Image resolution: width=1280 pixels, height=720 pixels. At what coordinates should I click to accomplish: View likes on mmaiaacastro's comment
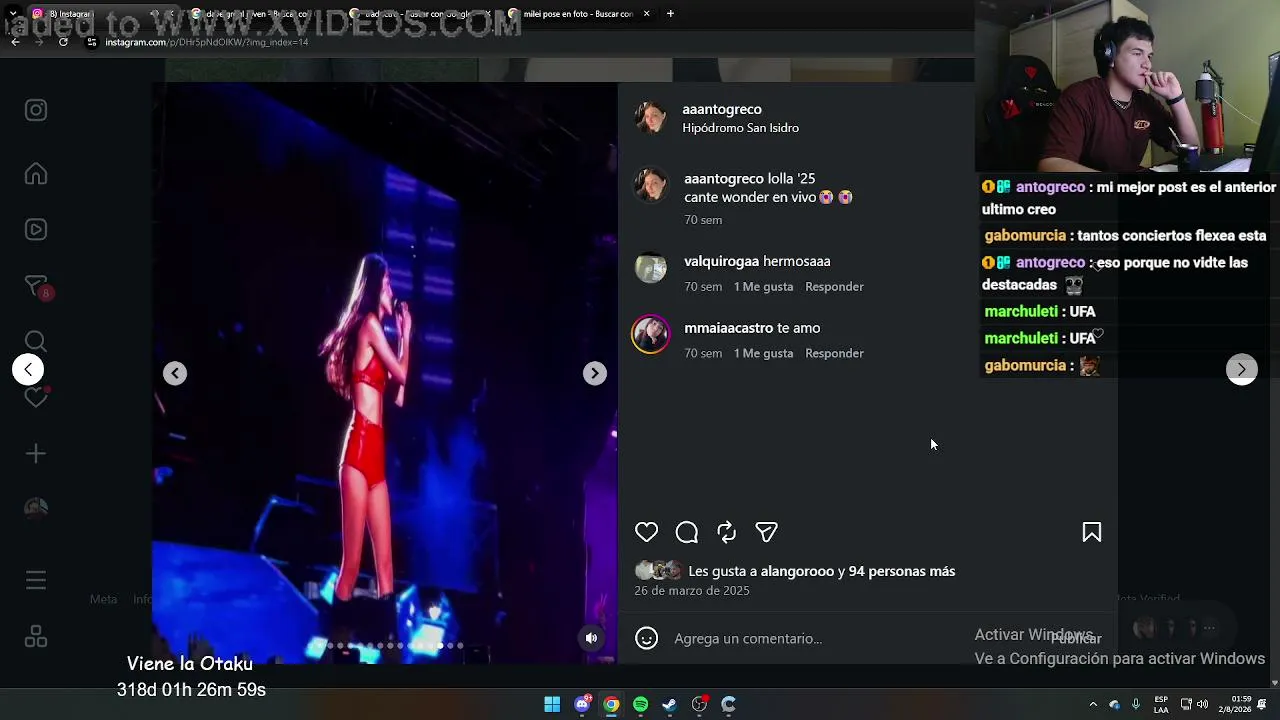tap(763, 353)
